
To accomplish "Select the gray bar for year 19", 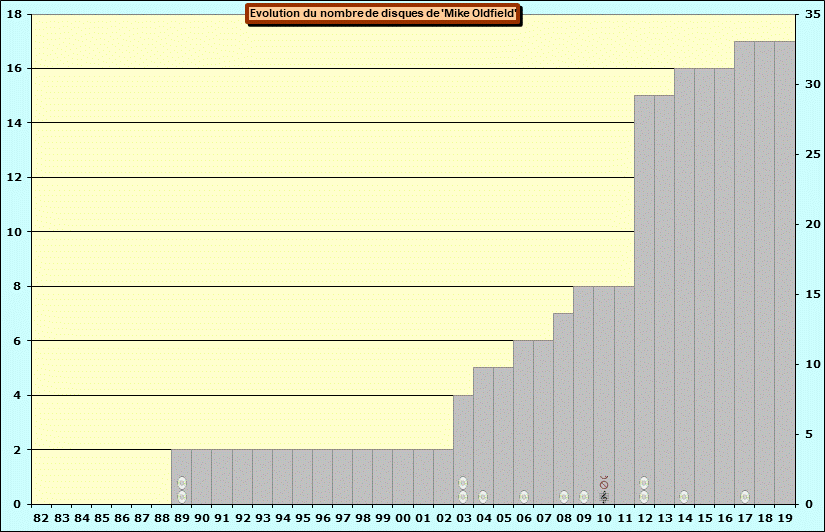I will pos(785,270).
